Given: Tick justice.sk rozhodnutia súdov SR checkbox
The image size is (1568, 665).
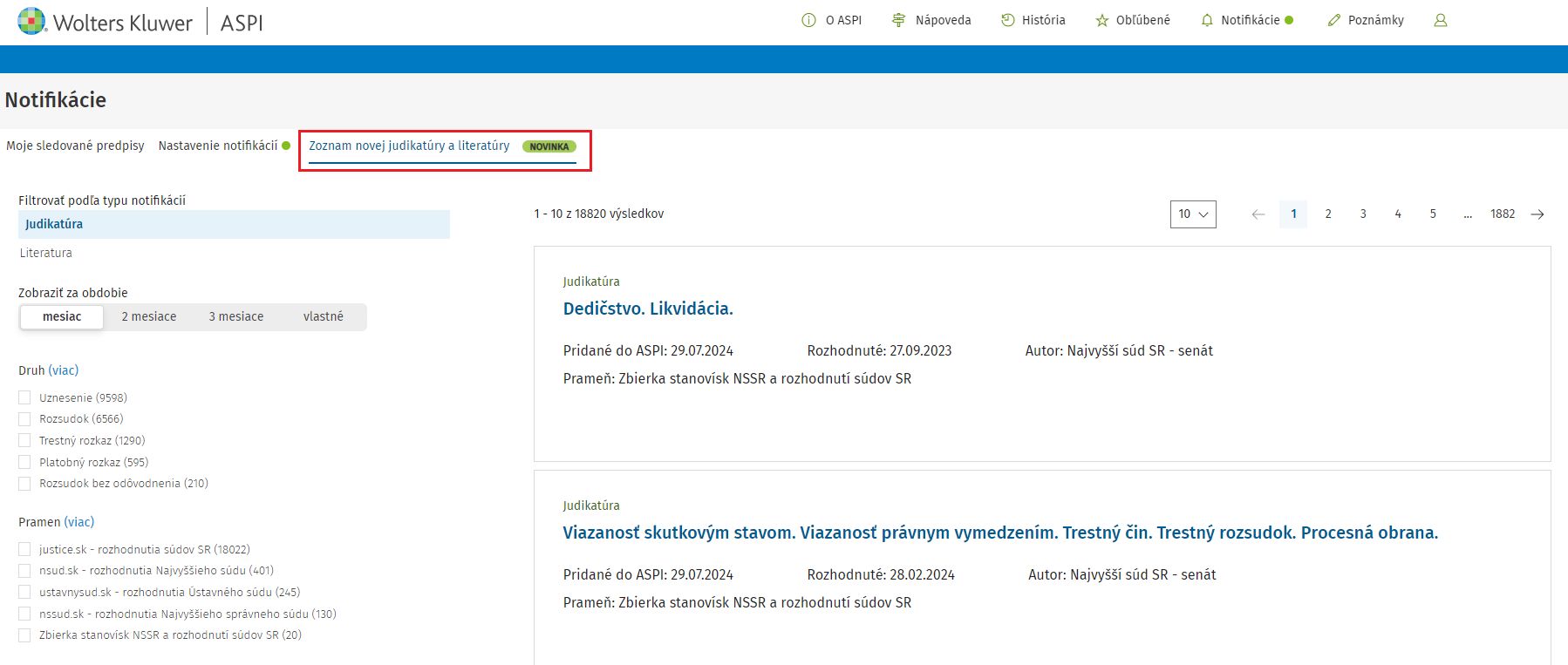Looking at the screenshot, I should (x=24, y=549).
